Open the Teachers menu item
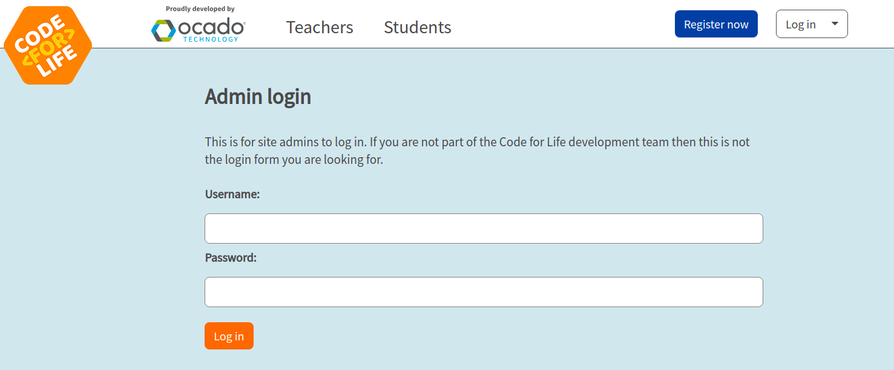The width and height of the screenshot is (894, 370). [x=320, y=27]
